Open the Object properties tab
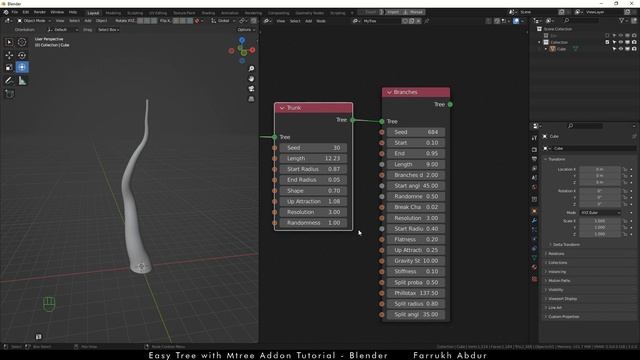640x360 pixels. [x=534, y=211]
